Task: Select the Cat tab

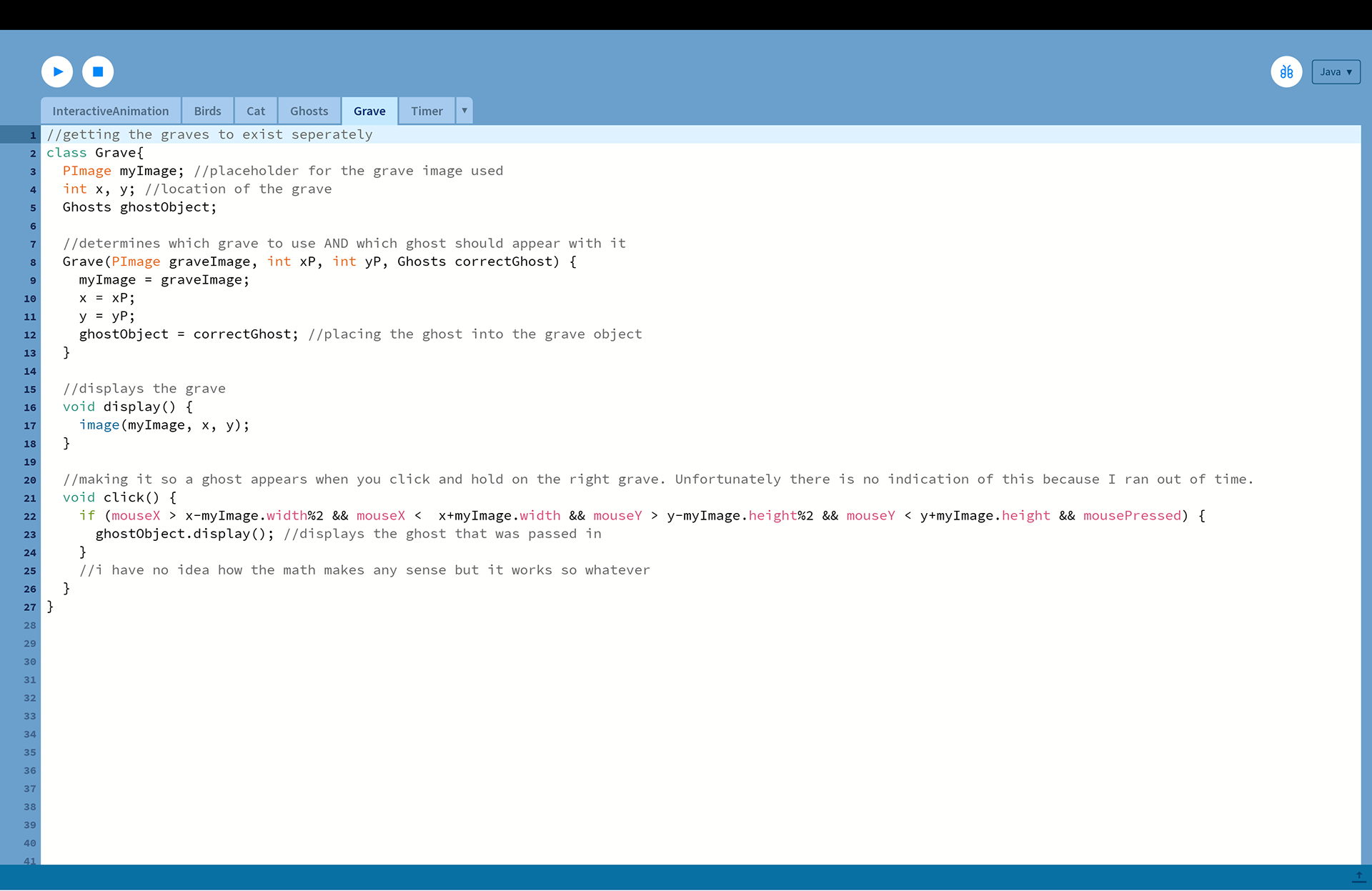Action: click(256, 111)
